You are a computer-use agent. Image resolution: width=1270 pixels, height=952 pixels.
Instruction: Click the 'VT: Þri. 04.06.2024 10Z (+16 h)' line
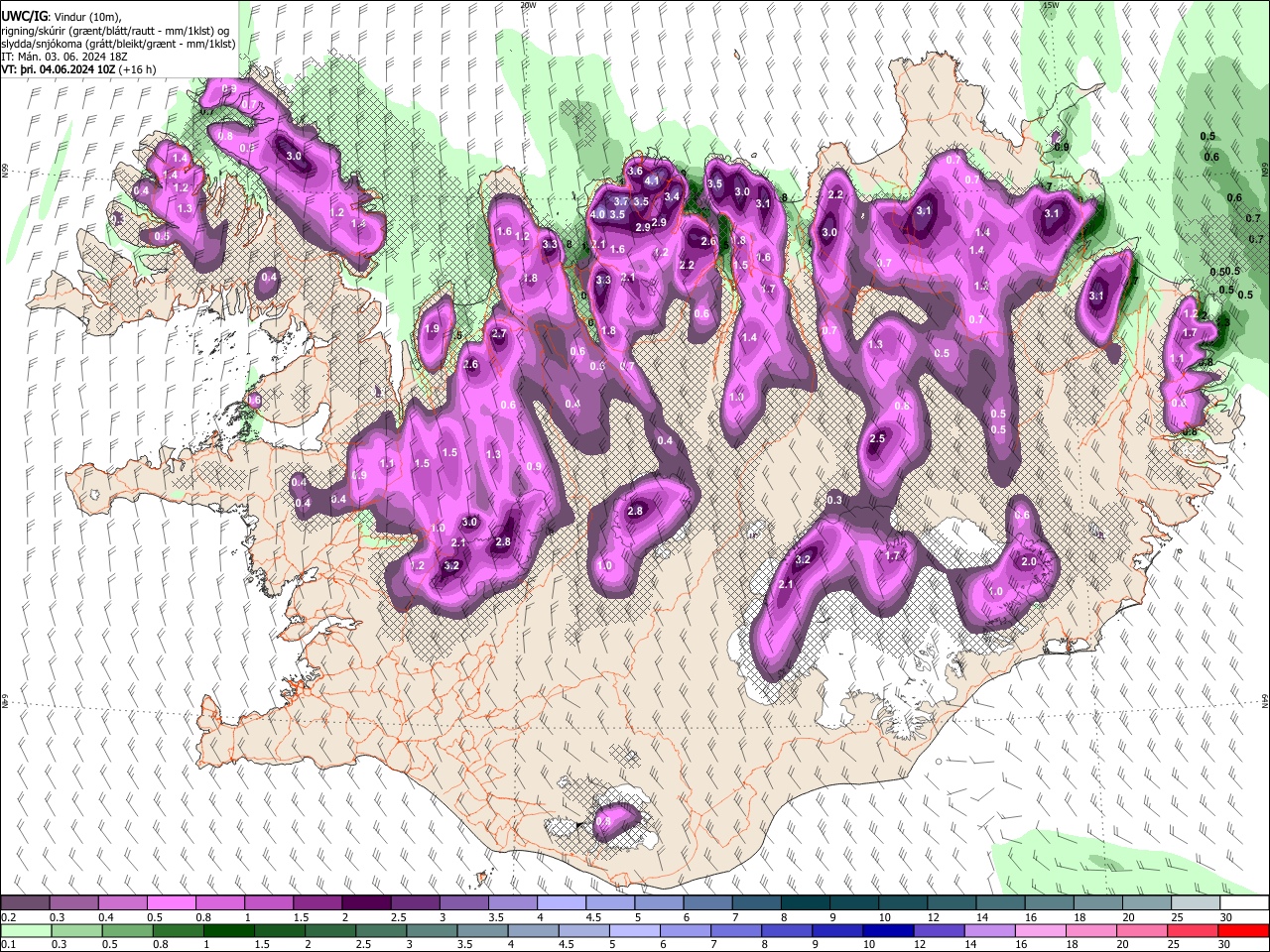tap(78, 69)
